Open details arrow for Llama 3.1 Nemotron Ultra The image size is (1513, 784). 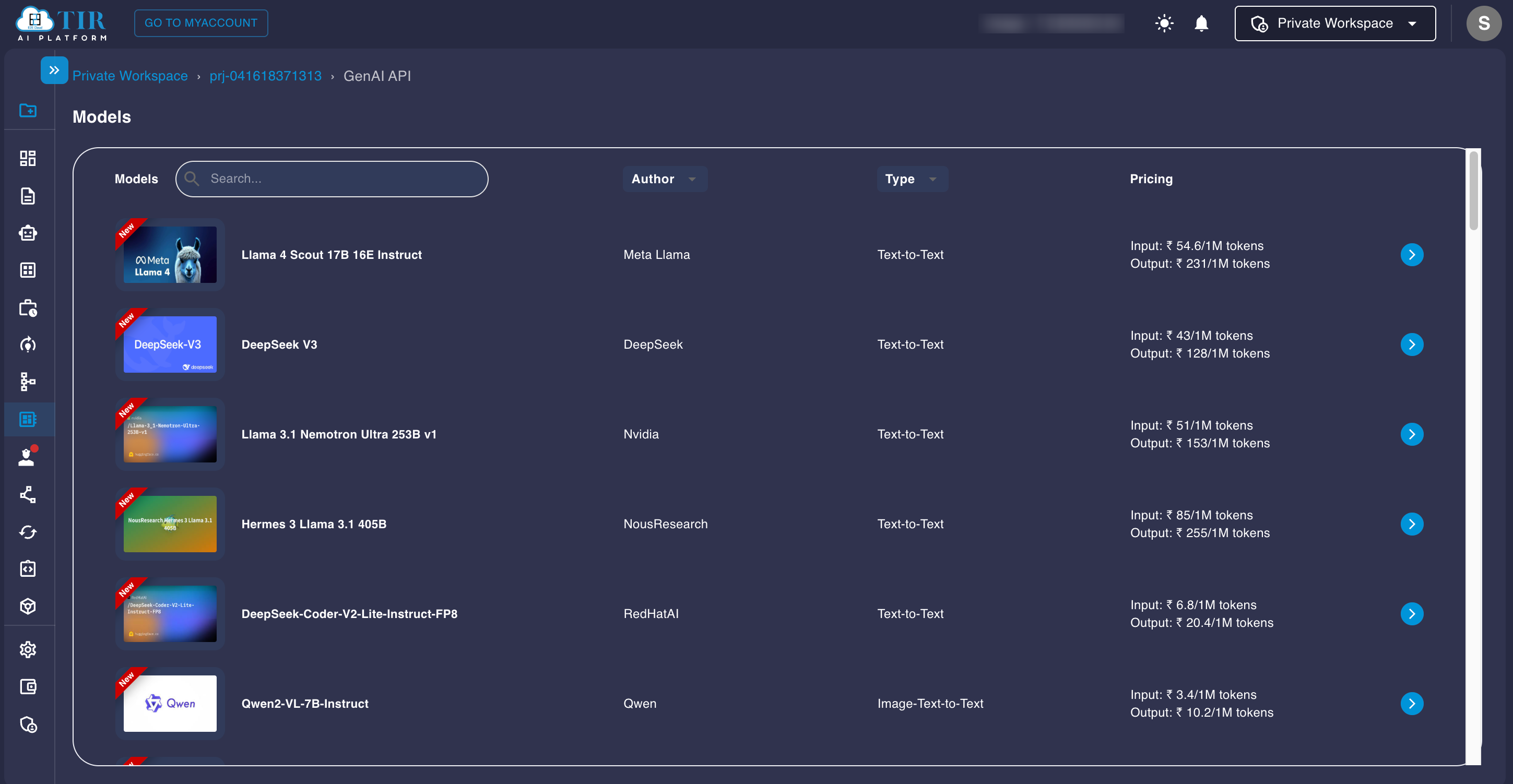[1411, 435]
